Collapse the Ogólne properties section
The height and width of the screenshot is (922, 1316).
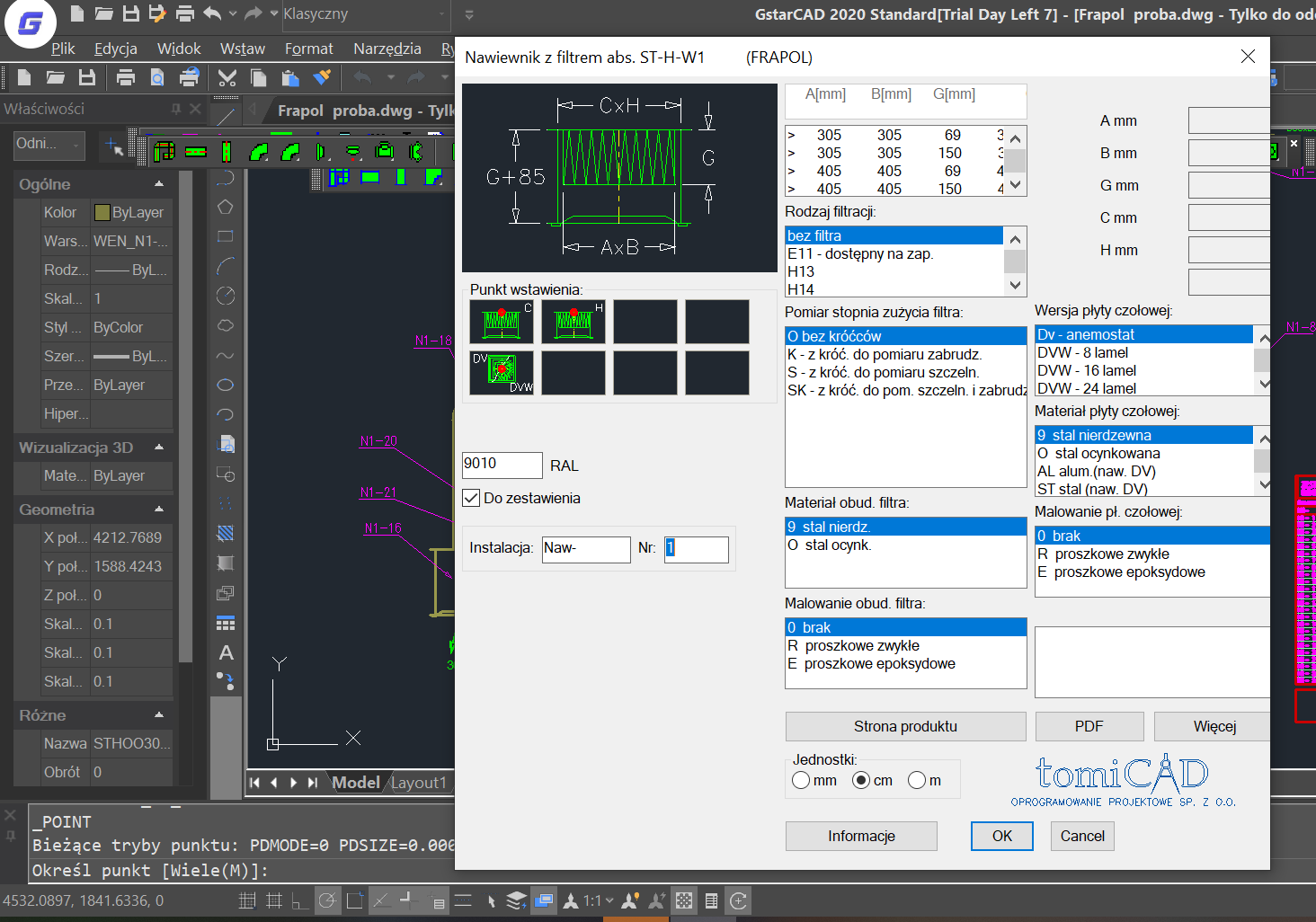tap(159, 184)
